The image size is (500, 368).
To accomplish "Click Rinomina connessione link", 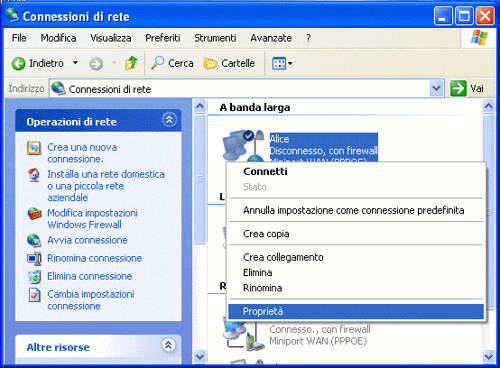I will (x=95, y=258).
